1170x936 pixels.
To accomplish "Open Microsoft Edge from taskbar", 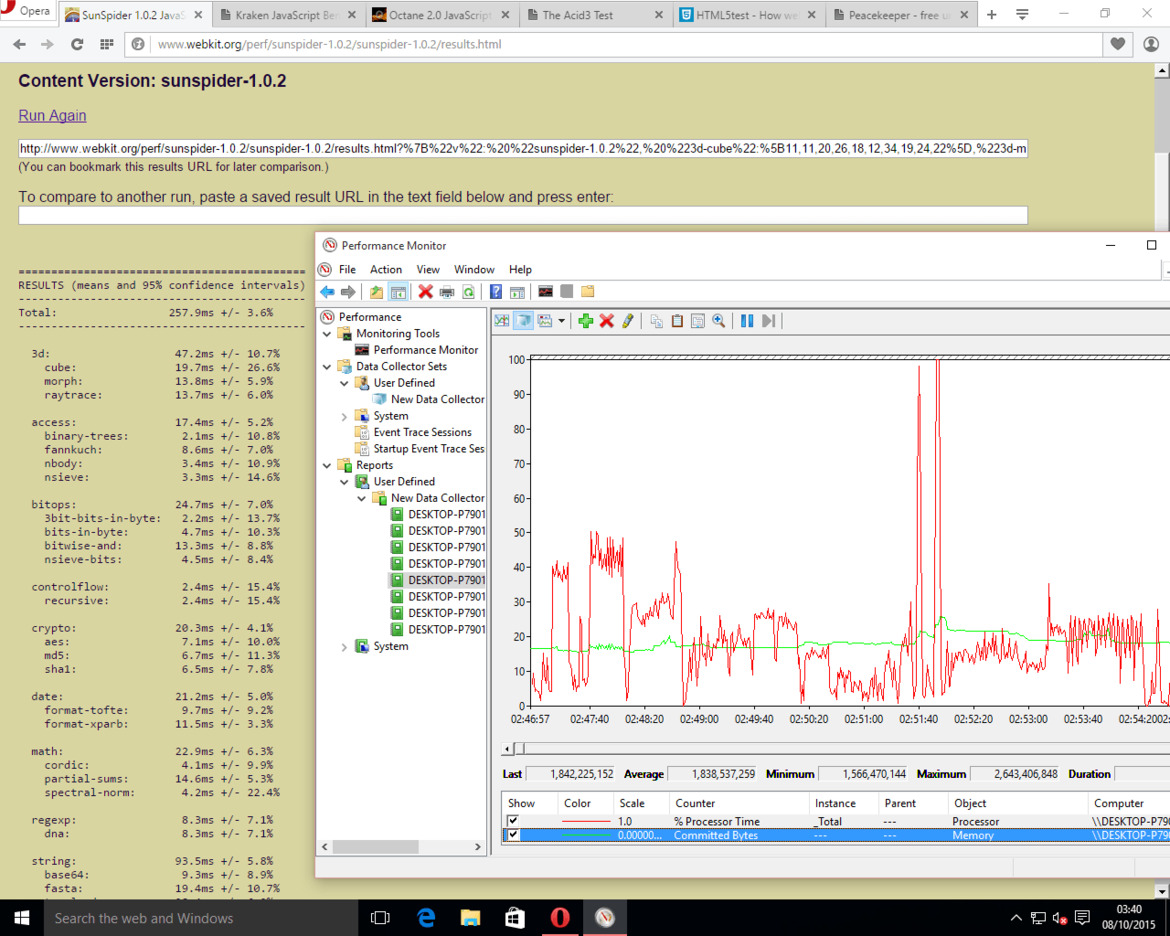I will 426,918.
